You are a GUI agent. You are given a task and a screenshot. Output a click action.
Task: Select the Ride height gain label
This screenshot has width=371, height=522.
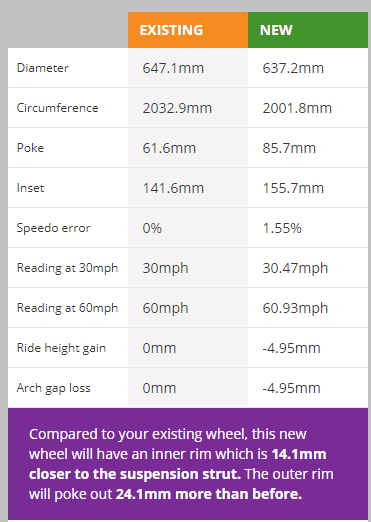[x=61, y=348]
